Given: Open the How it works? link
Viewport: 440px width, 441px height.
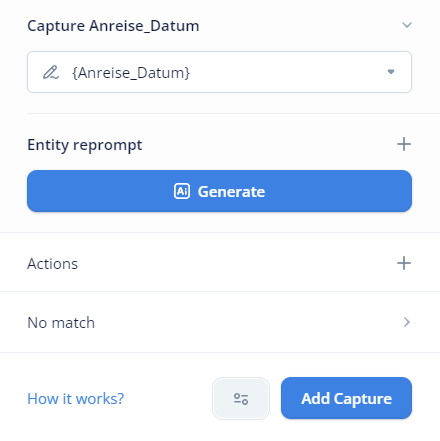Looking at the screenshot, I should [x=76, y=399].
